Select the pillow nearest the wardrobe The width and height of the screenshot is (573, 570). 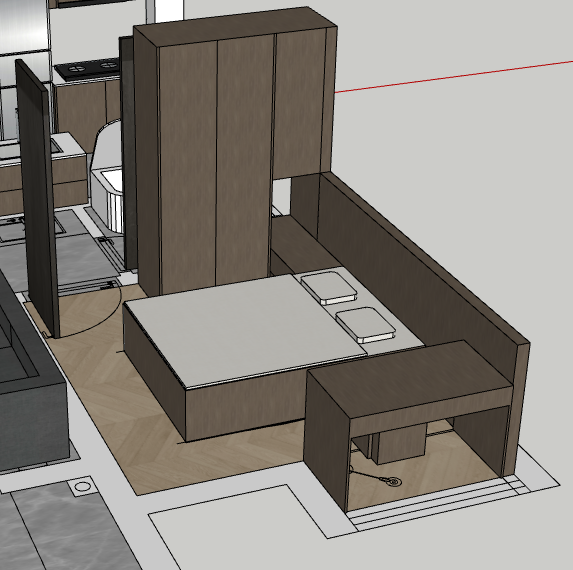[x=329, y=288]
